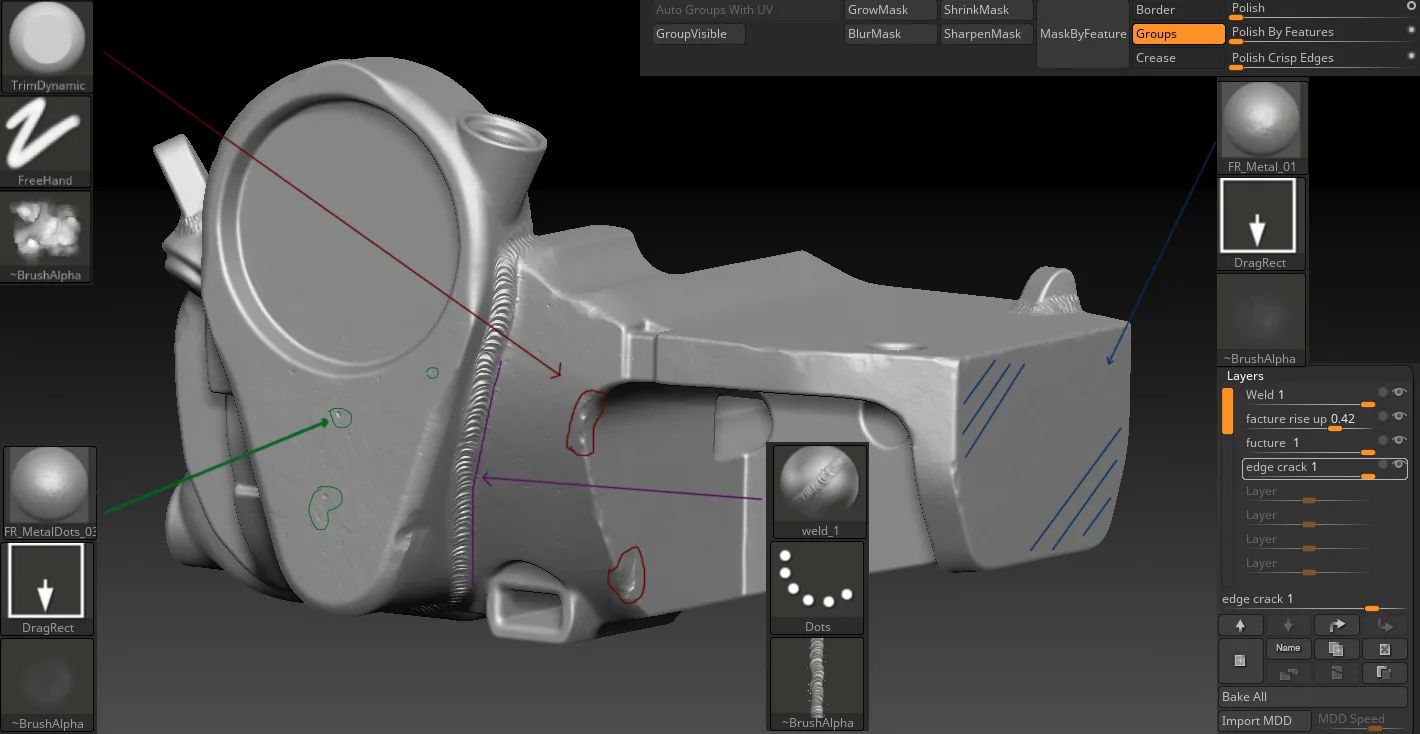The width and height of the screenshot is (1420, 734).
Task: Click SharpenMask button
Action: [x=986, y=34]
